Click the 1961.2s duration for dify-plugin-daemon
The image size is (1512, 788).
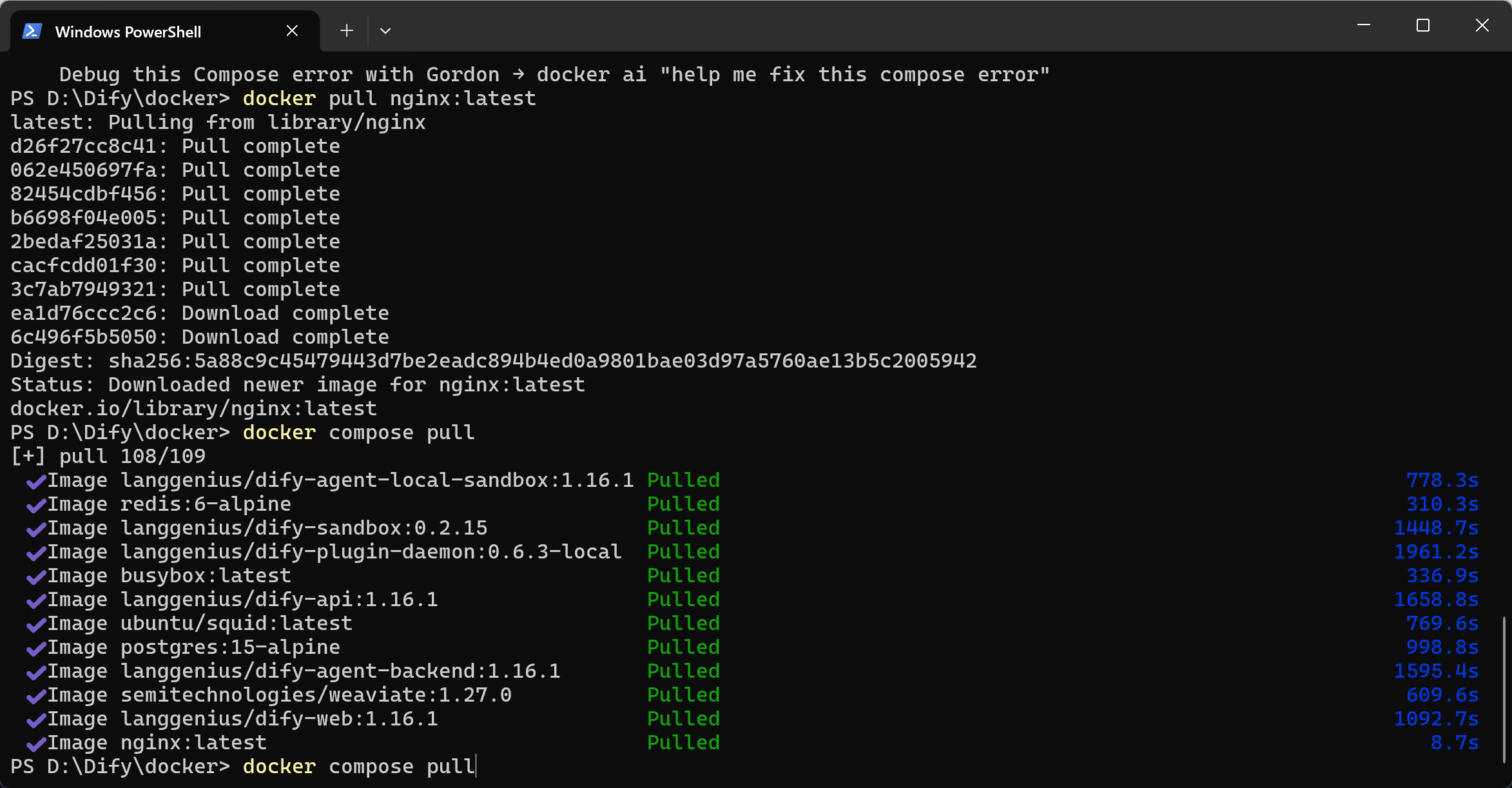pos(1436,552)
